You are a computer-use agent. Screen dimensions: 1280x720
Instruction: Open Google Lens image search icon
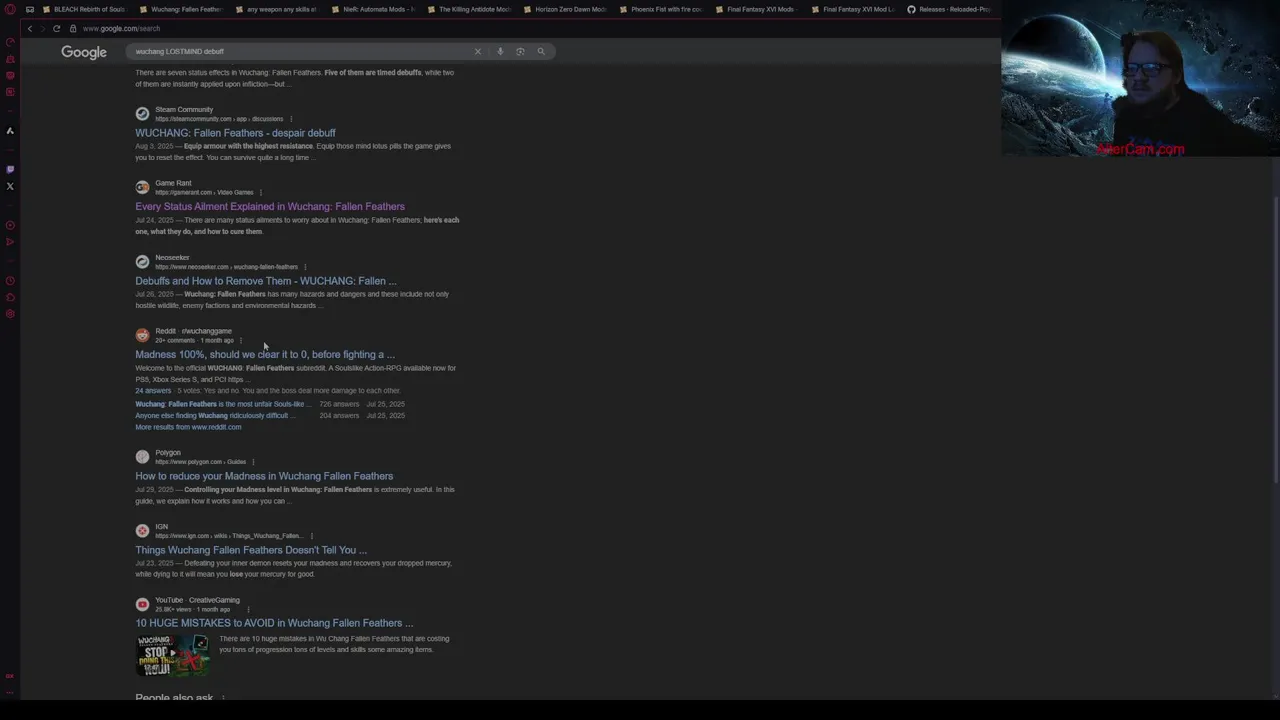click(520, 51)
